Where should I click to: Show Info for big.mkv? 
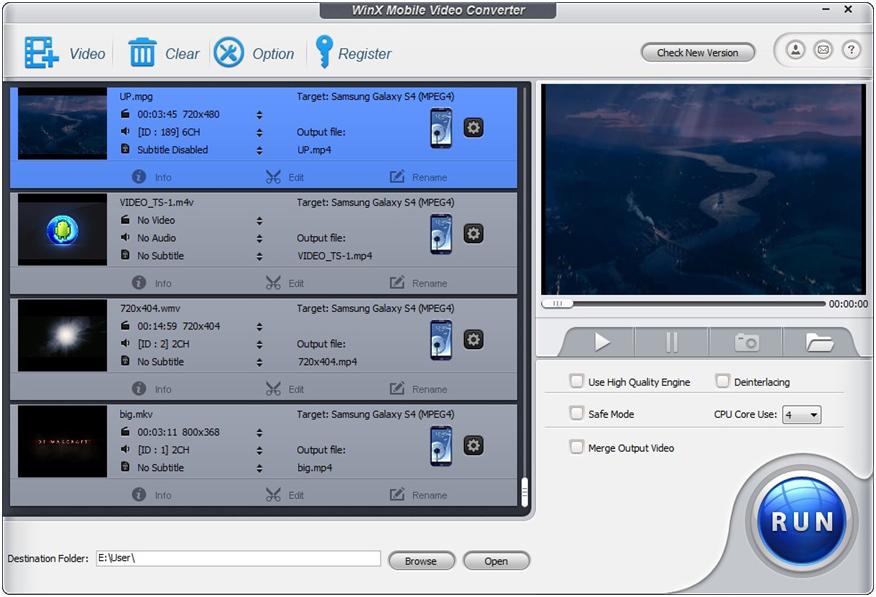coord(152,495)
